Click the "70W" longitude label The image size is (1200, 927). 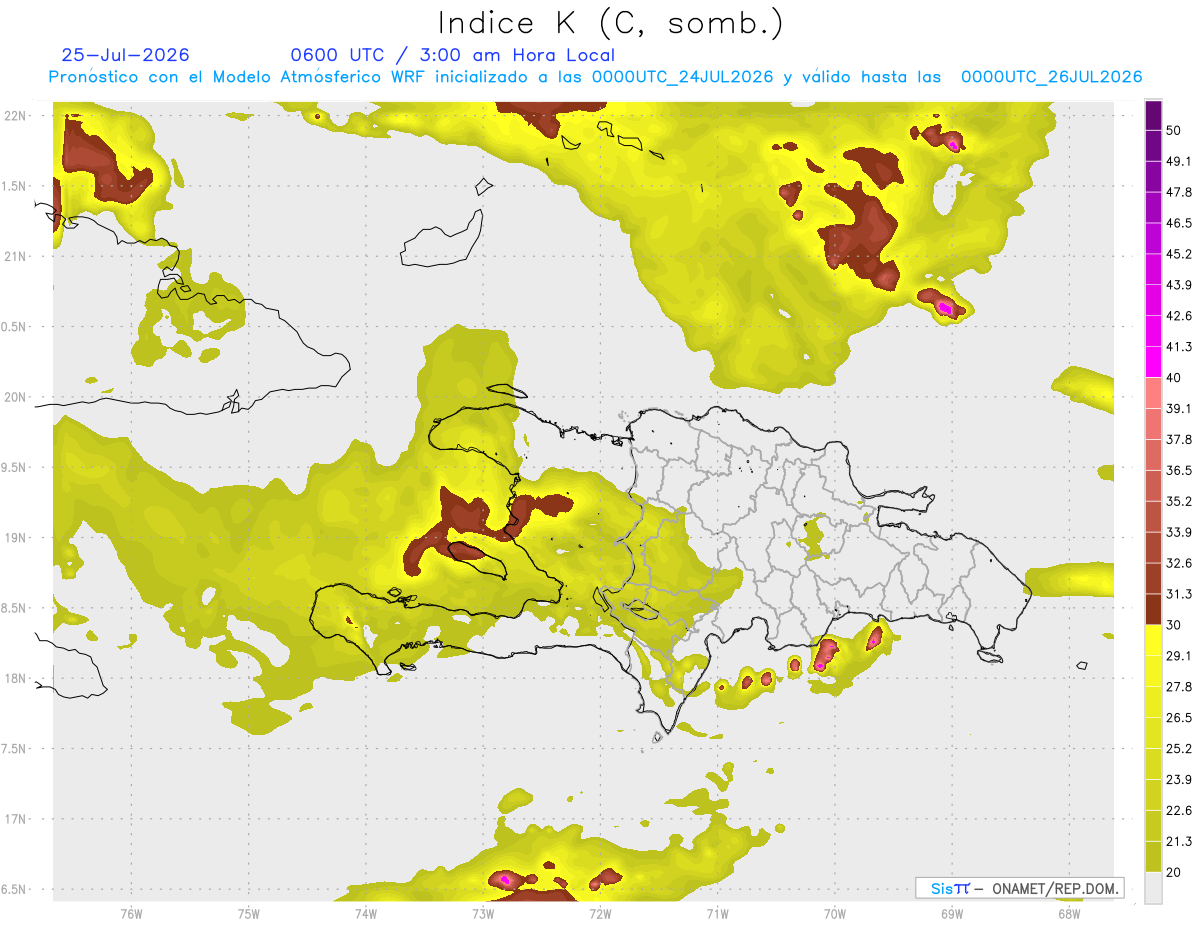pos(835,913)
